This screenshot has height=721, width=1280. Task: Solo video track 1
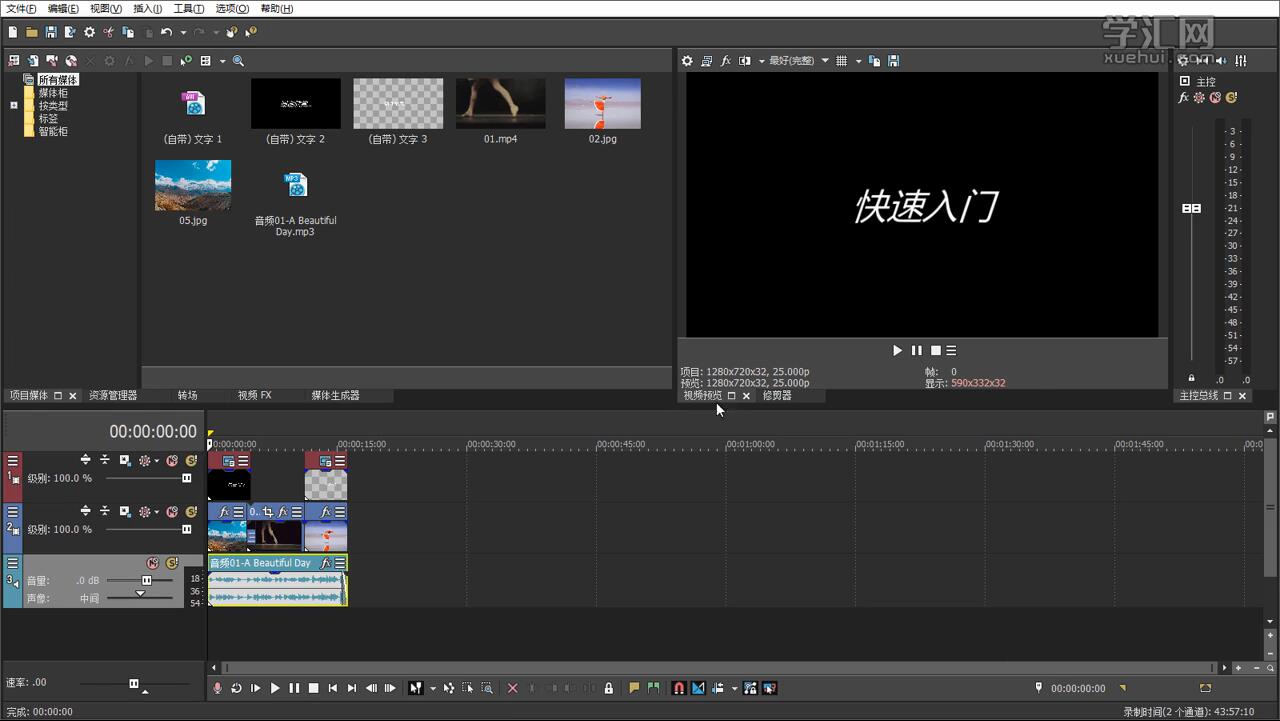191,461
